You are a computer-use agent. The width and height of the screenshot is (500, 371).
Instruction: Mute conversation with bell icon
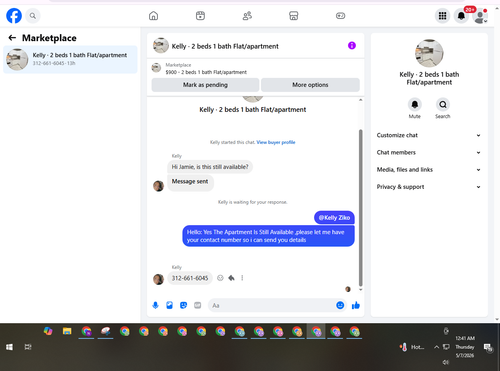(415, 105)
